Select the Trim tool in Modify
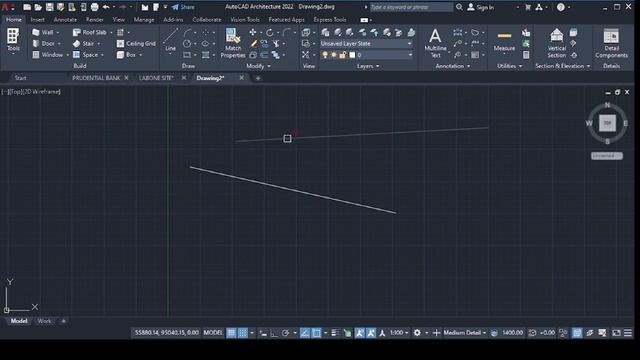Image resolution: width=640 pixels, height=360 pixels. (x=276, y=43)
